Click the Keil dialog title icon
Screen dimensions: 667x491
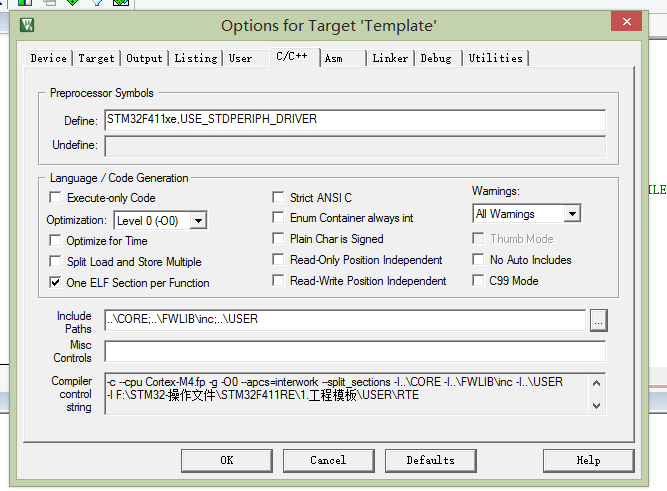[x=27, y=25]
